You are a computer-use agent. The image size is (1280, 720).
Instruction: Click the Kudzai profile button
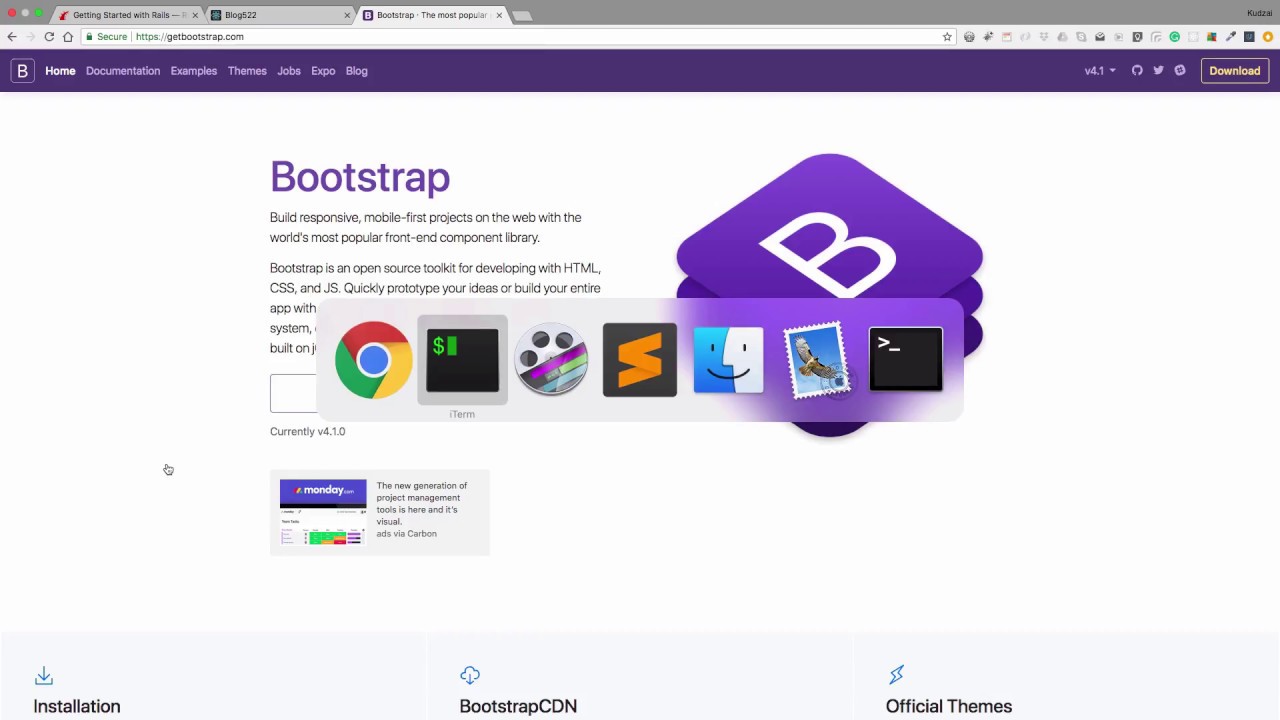tap(1259, 13)
